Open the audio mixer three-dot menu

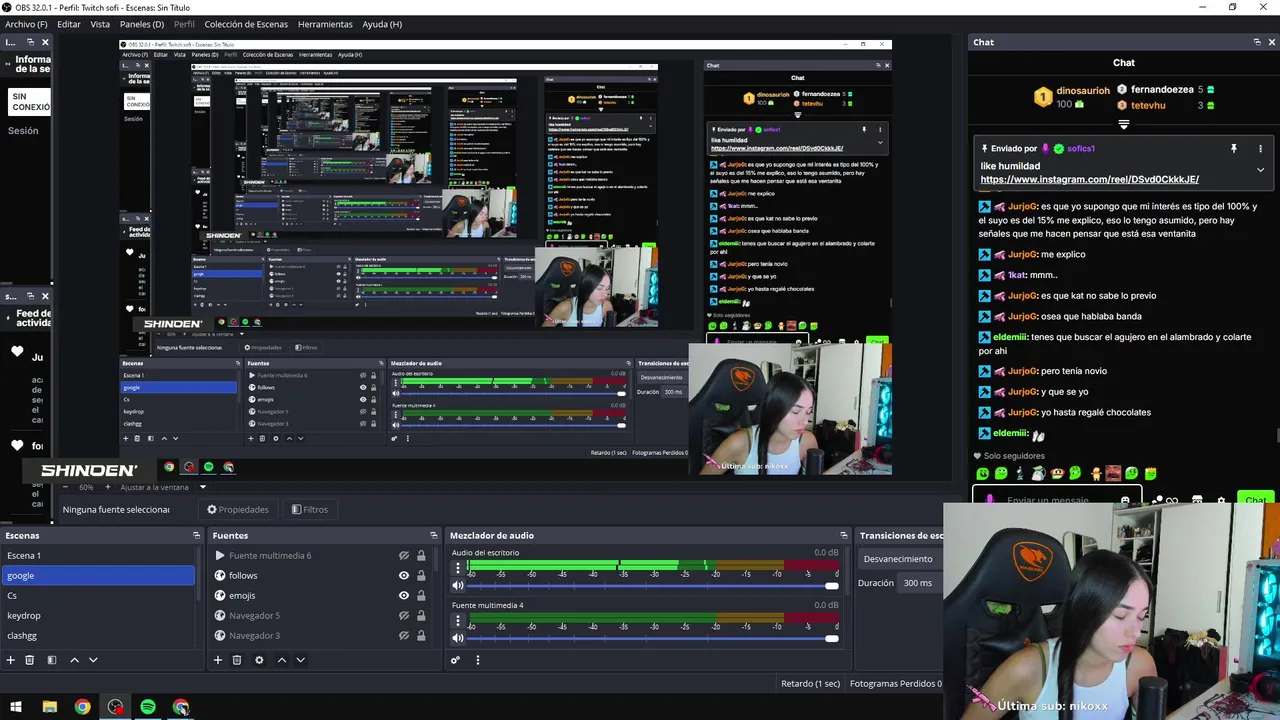477,660
